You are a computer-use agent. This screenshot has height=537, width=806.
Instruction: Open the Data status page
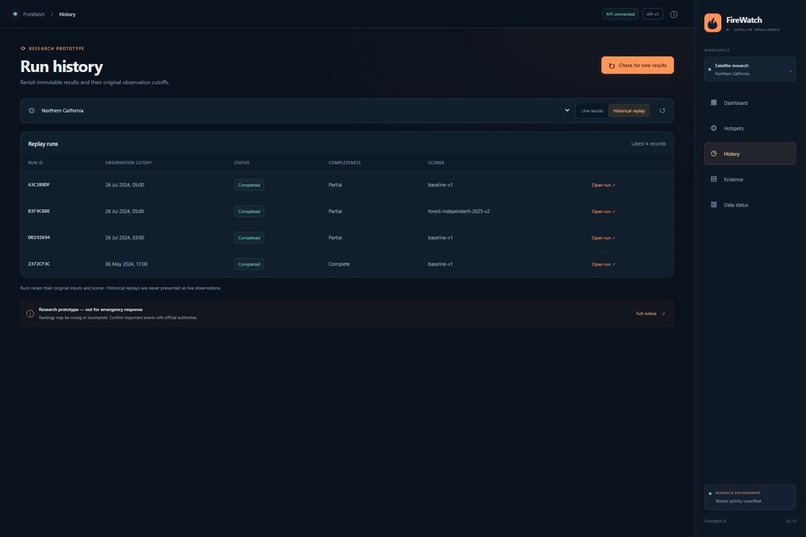750,205
